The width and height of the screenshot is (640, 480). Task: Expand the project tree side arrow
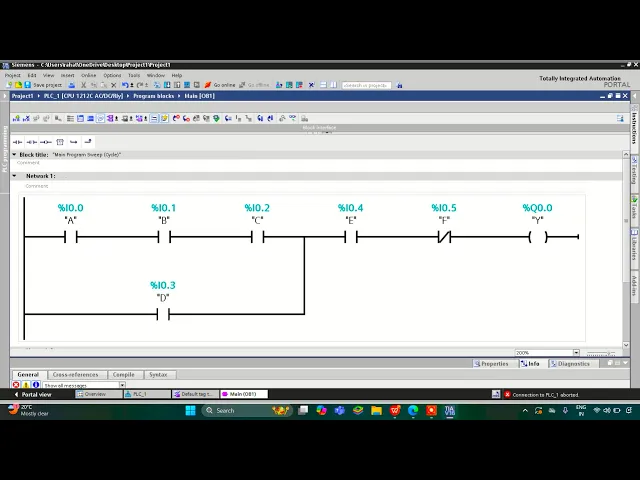tap(5, 96)
